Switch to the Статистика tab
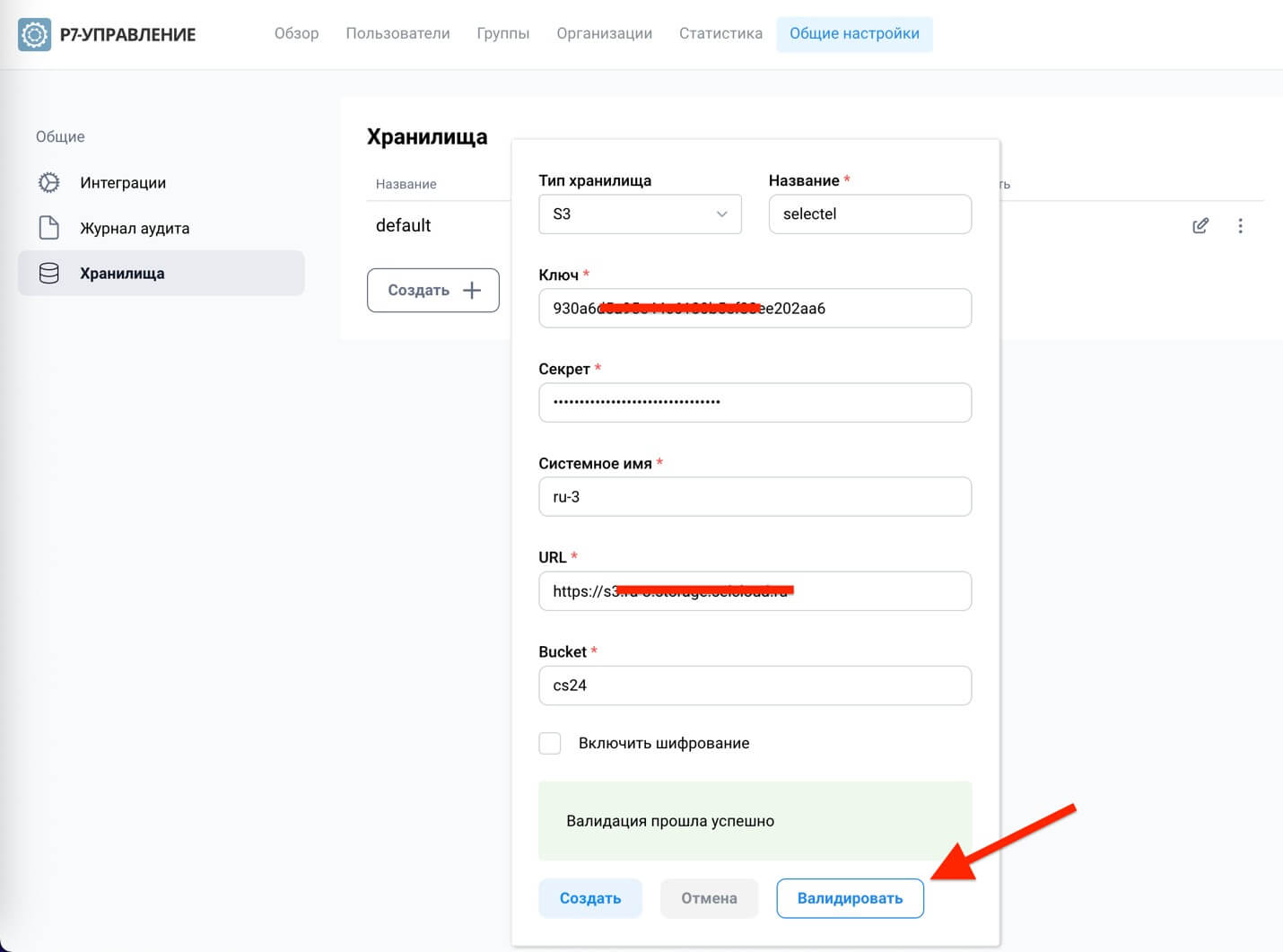 [x=720, y=33]
